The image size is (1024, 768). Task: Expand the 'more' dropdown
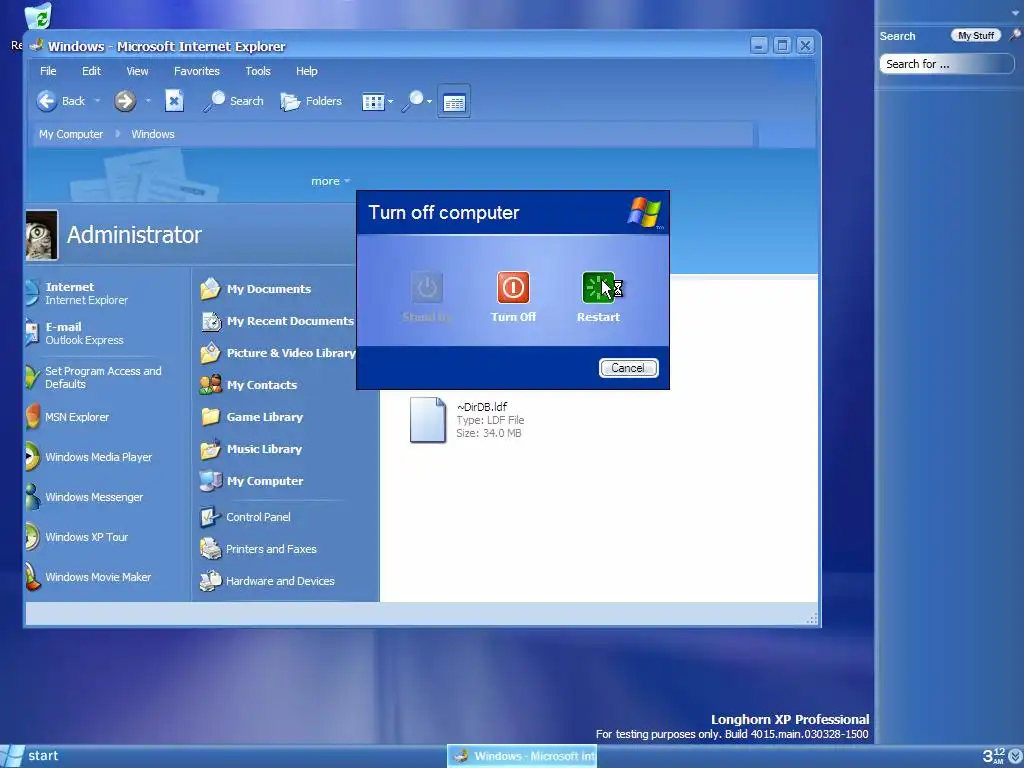(330, 181)
